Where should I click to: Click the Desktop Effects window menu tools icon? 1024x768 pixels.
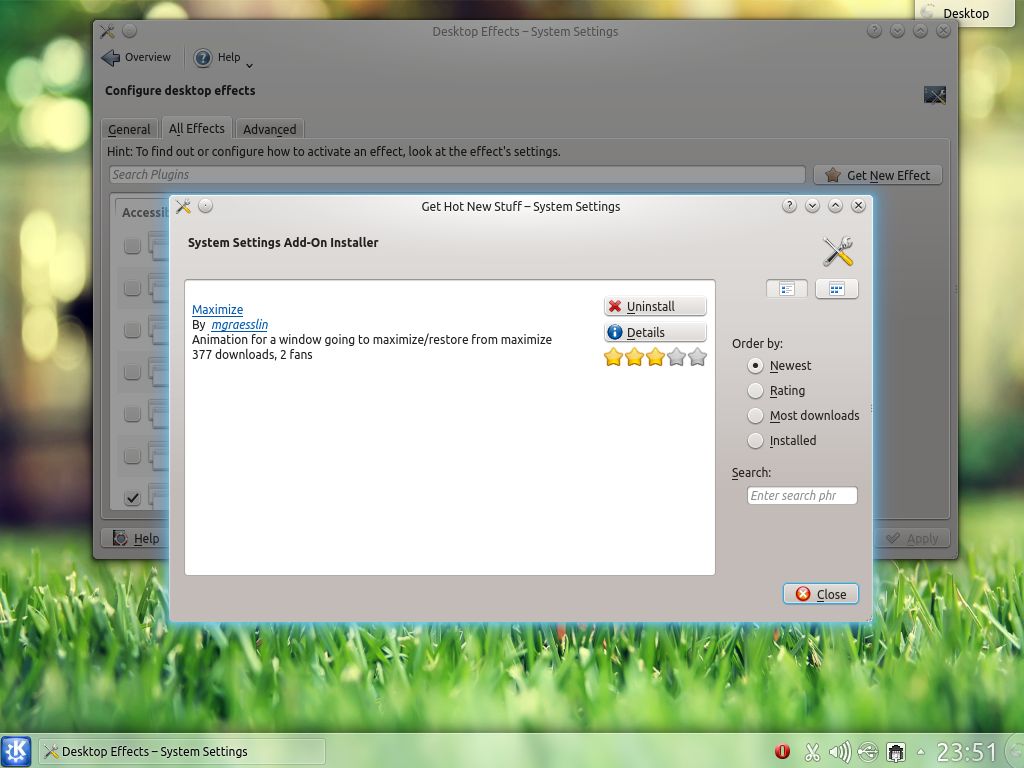[x=107, y=31]
